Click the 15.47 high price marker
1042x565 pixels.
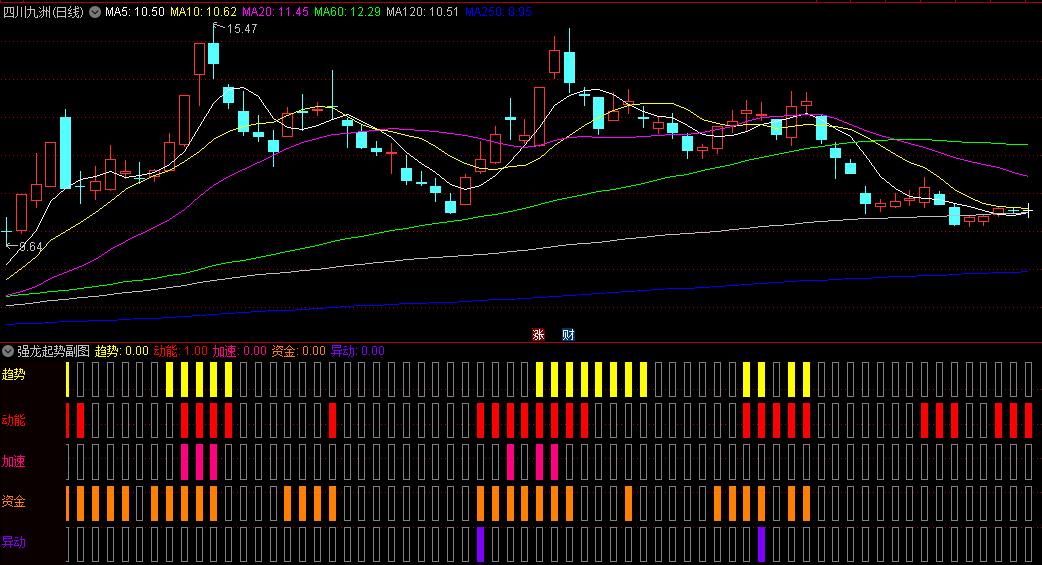242,29
